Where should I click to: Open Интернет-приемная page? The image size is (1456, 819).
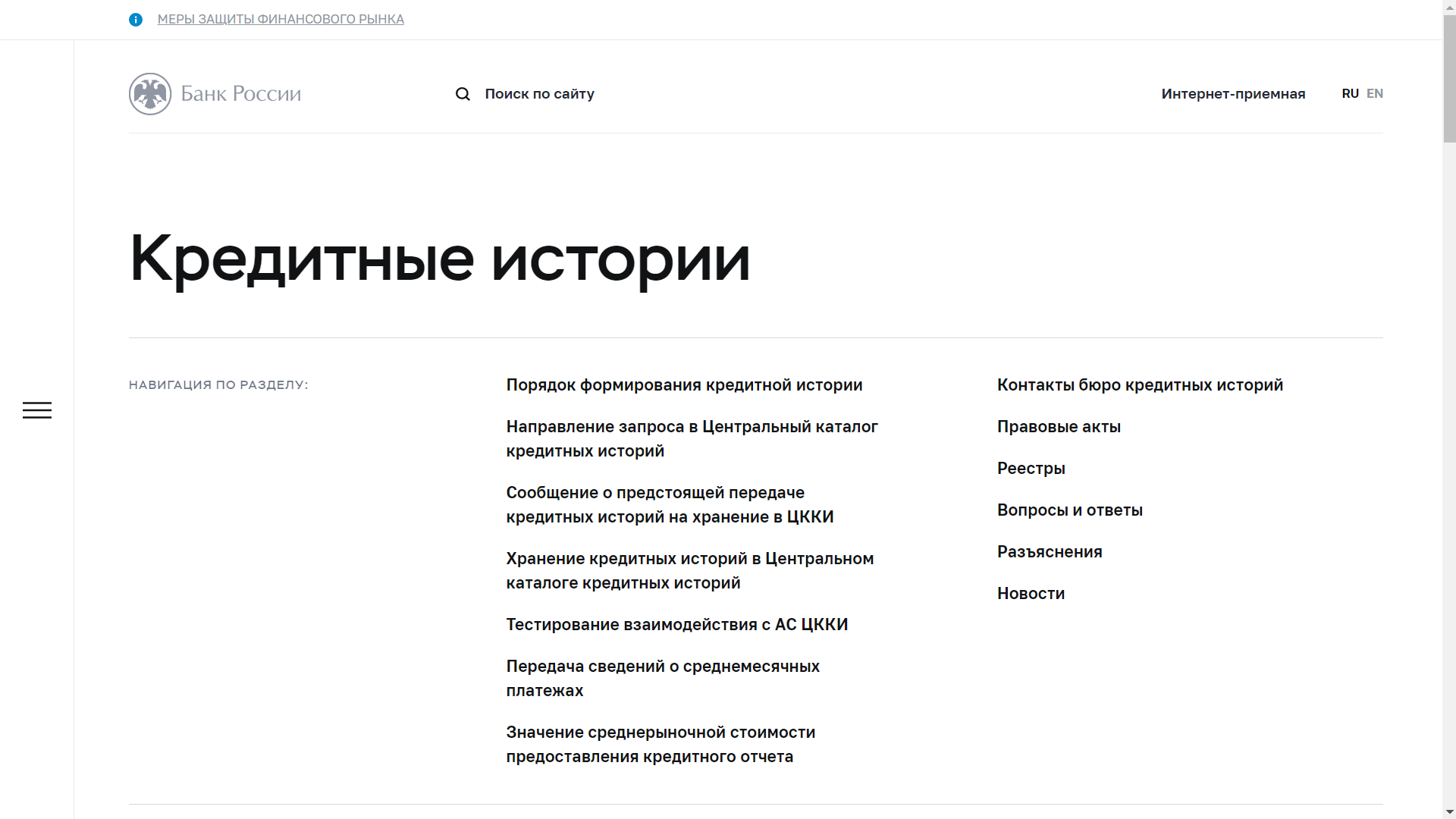[1233, 93]
